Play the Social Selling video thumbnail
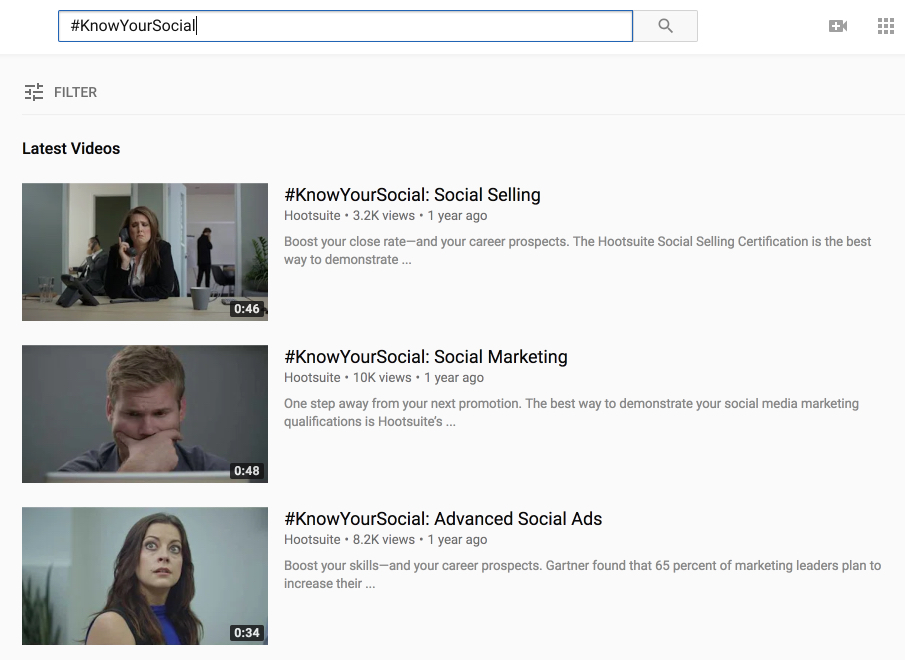This screenshot has height=660, width=905. click(x=145, y=251)
